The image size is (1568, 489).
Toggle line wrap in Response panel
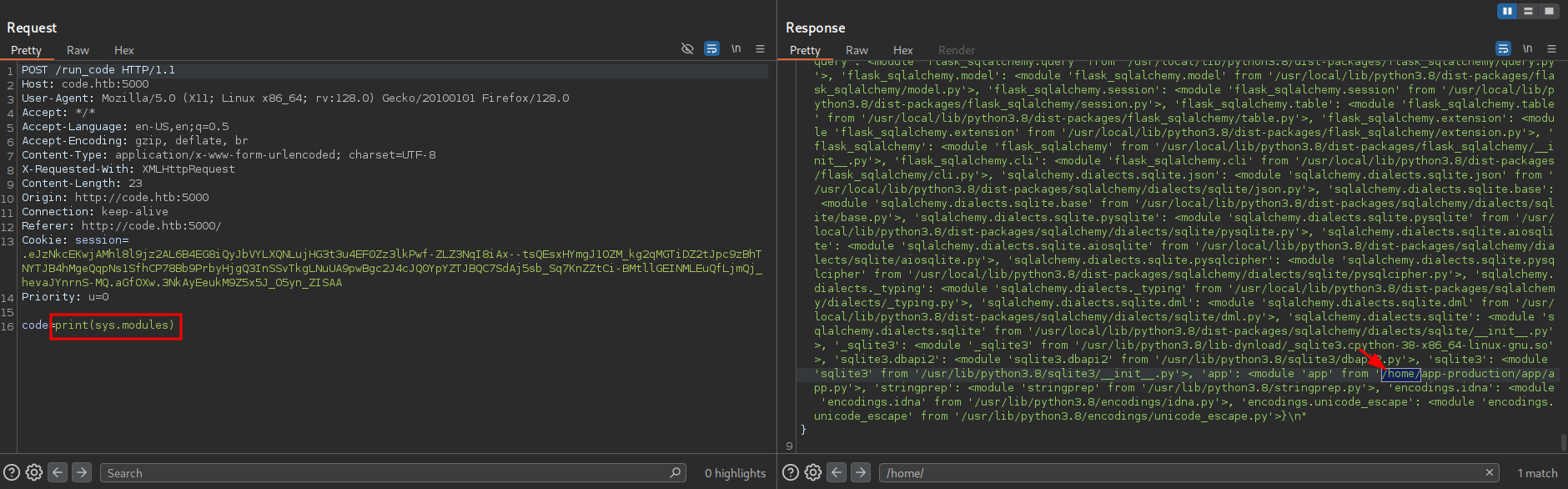point(1503,49)
